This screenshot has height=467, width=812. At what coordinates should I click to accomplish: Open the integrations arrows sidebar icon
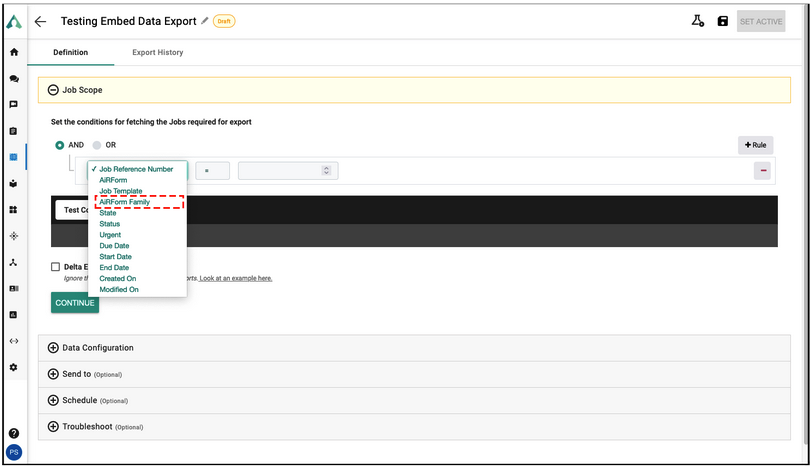pos(14,341)
